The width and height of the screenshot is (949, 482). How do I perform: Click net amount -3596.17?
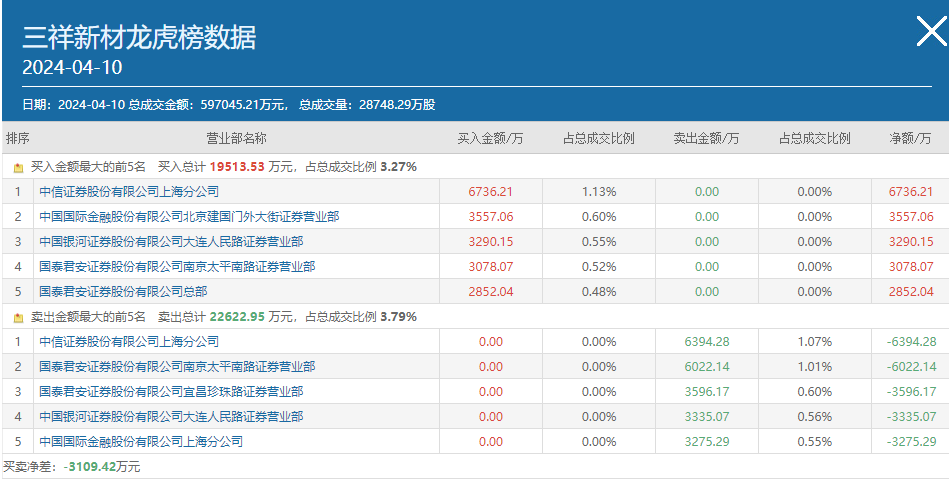(911, 392)
